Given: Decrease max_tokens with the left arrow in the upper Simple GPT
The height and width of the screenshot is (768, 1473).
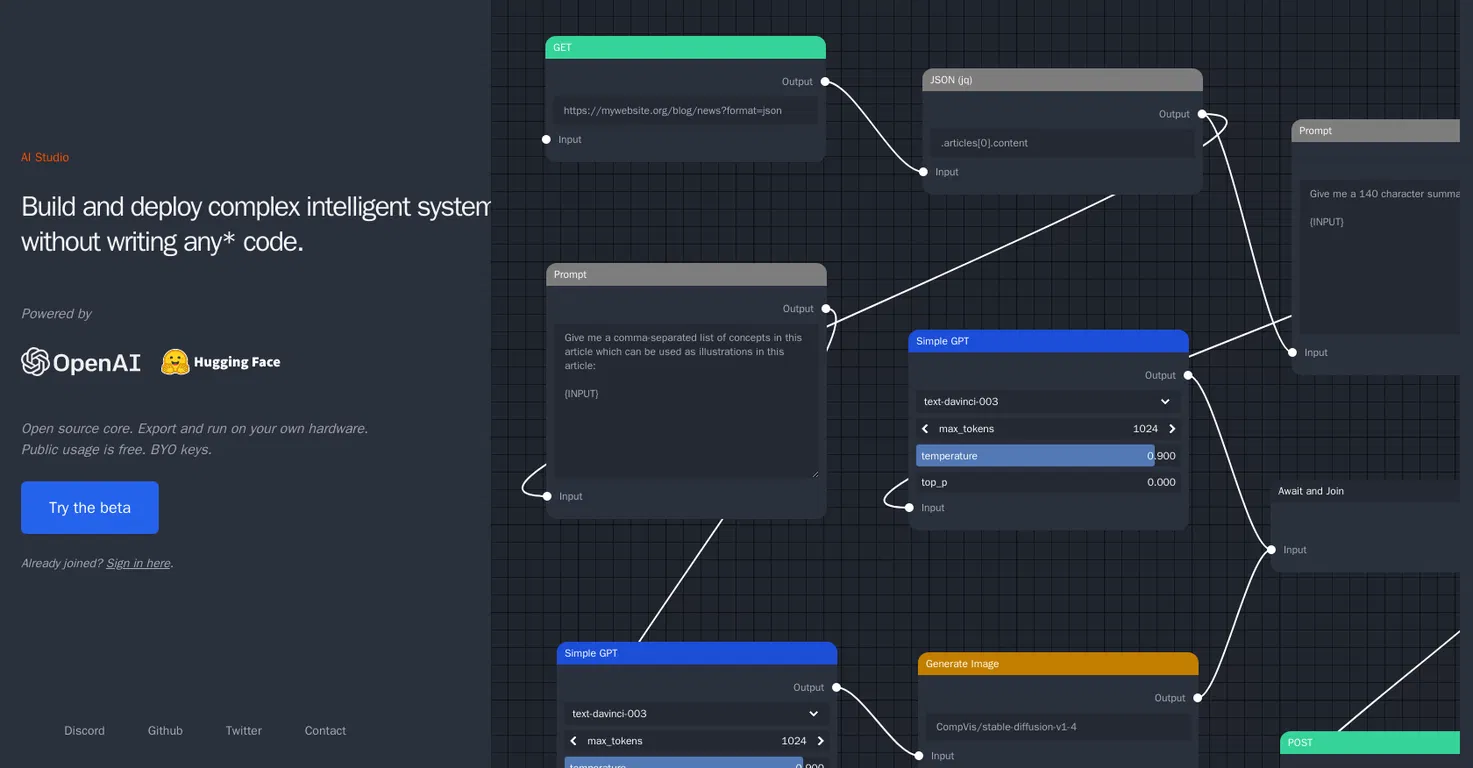Looking at the screenshot, I should point(925,429).
